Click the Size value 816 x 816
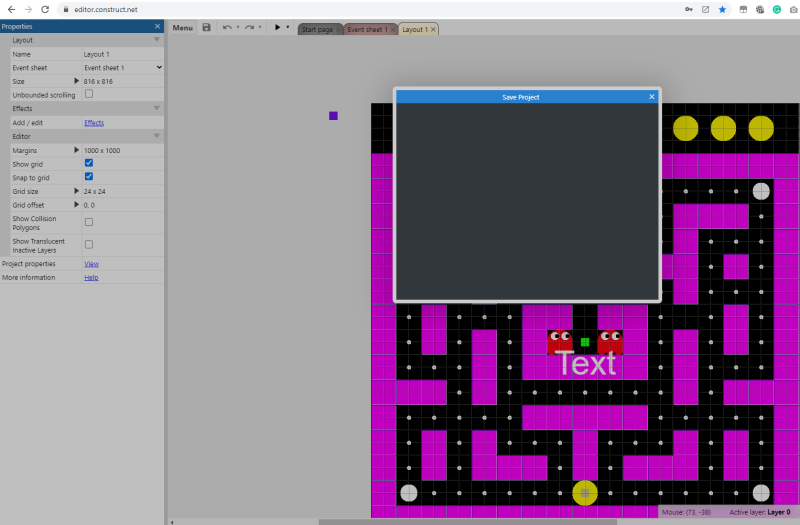The height and width of the screenshot is (525, 800). tap(98, 82)
